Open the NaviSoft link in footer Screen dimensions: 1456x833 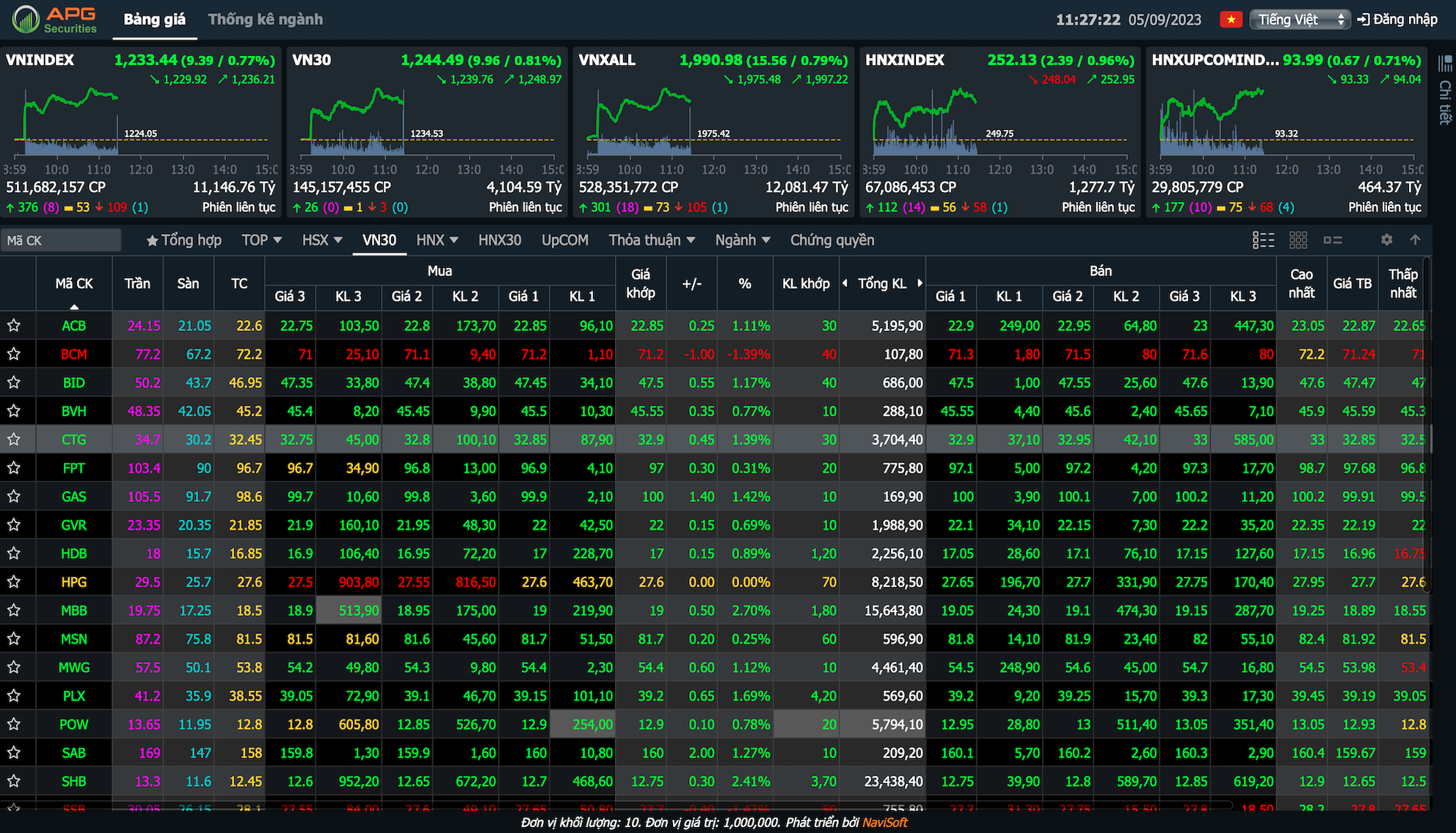[x=885, y=823]
